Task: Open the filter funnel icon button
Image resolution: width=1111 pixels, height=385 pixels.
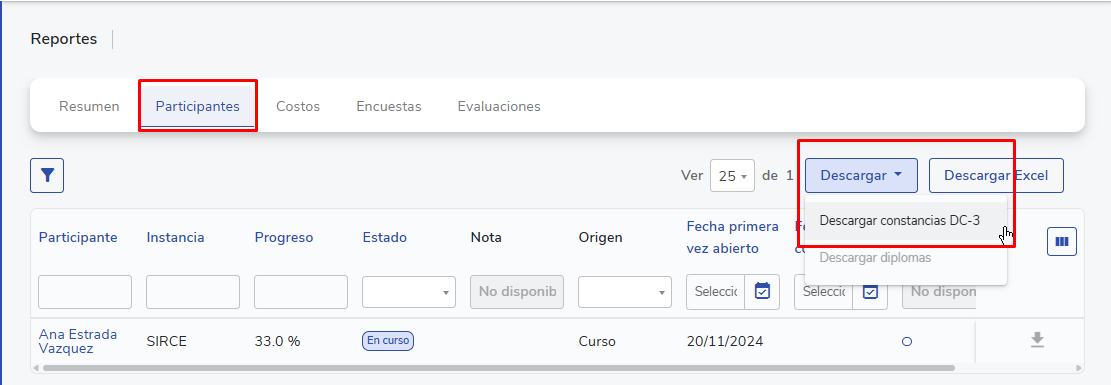Action: (x=47, y=175)
